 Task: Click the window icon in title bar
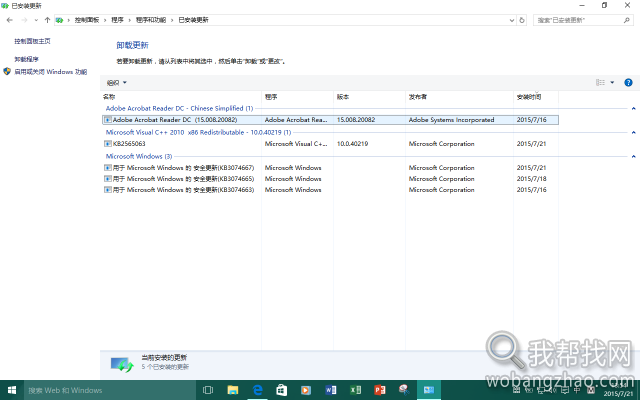tap(5, 6)
